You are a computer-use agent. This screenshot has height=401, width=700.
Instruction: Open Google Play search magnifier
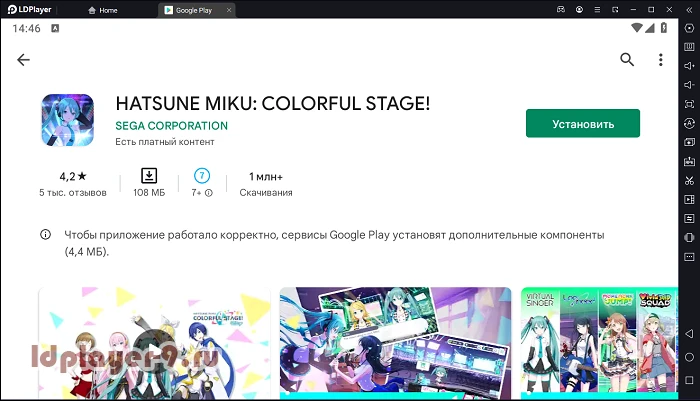[627, 59]
